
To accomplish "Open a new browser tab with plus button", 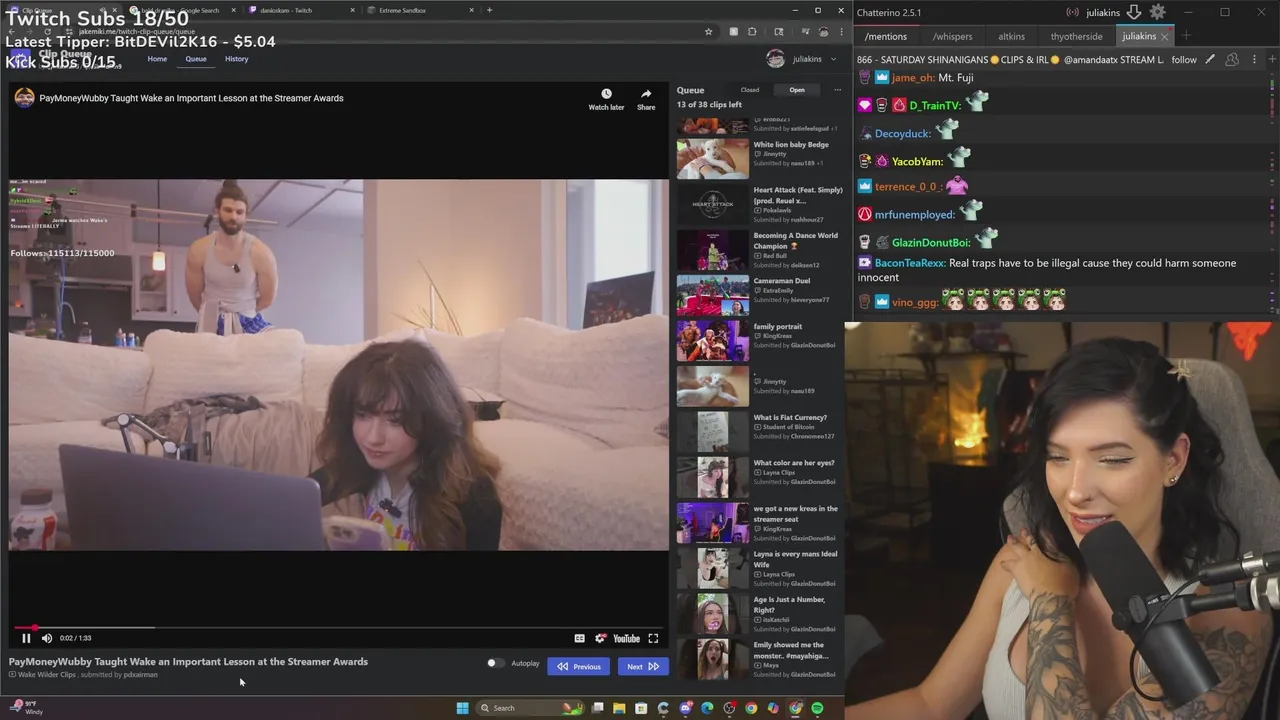I will (x=489, y=10).
